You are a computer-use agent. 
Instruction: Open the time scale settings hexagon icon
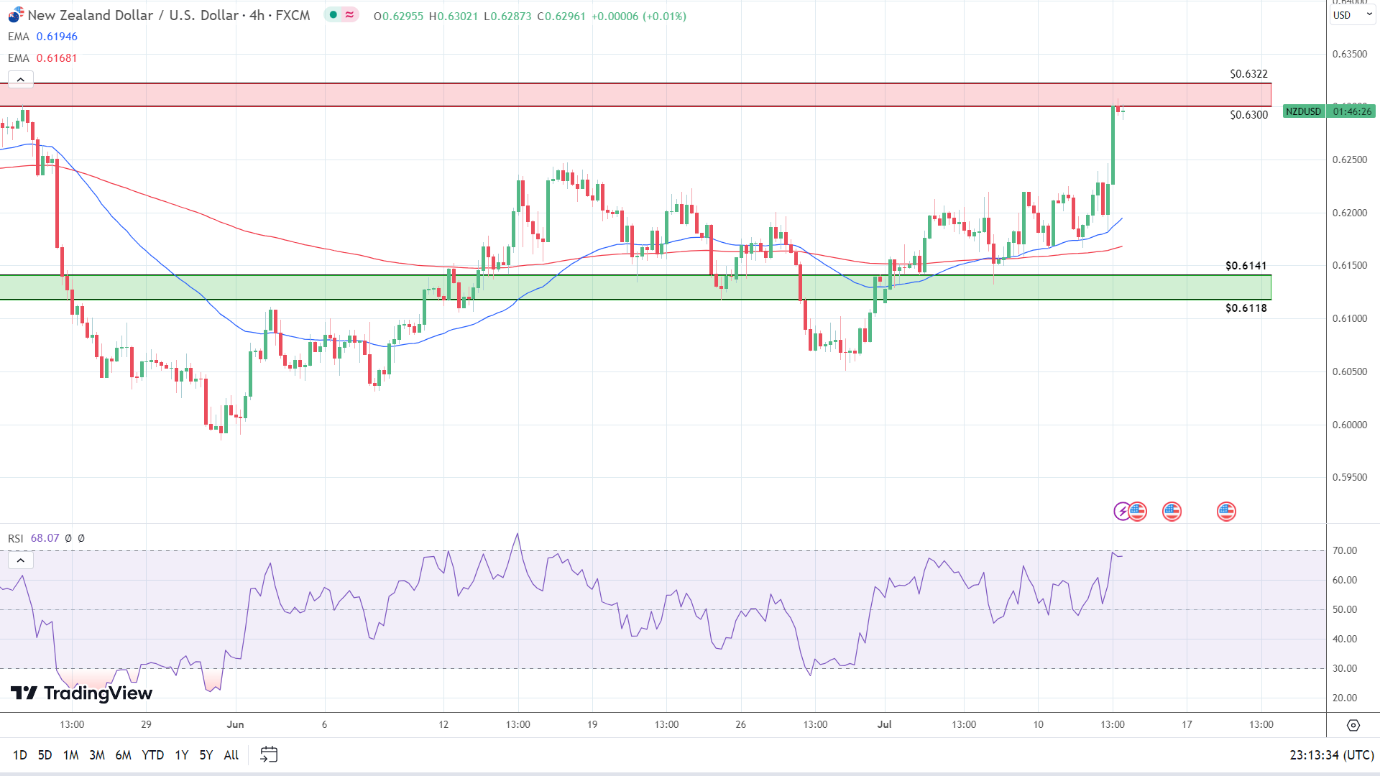click(x=1354, y=725)
